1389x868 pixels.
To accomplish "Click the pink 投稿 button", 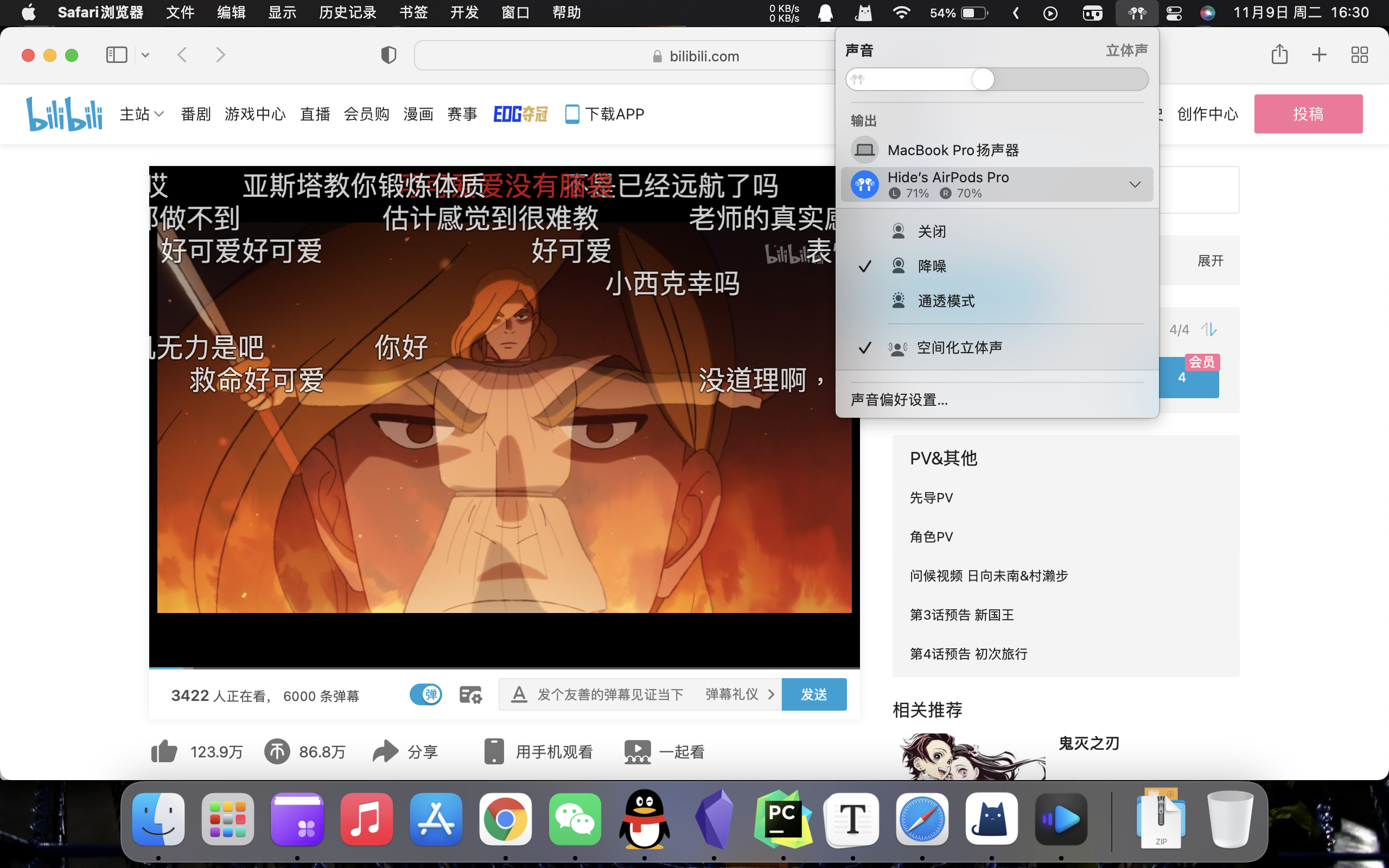I will coord(1308,114).
